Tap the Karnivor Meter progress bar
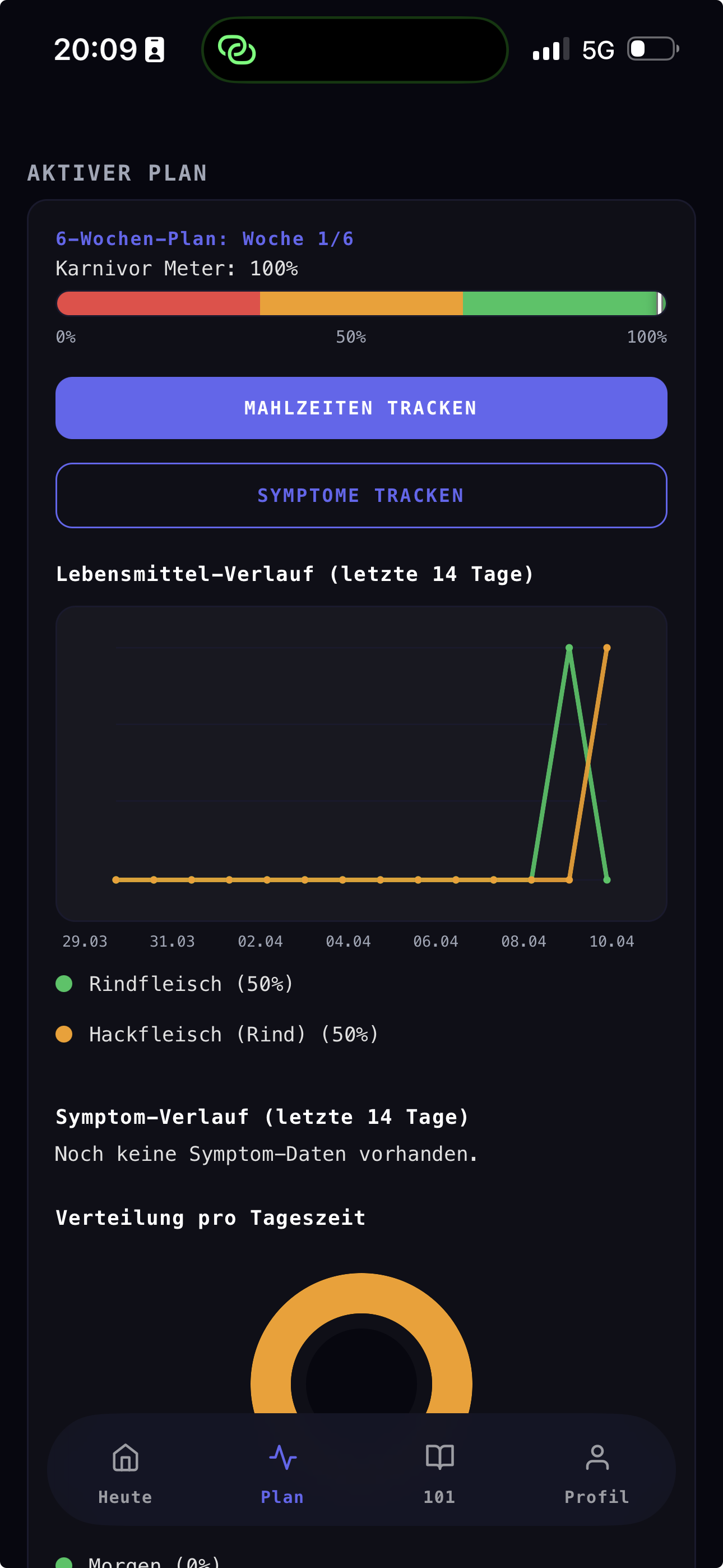This screenshot has width=723, height=1568. [361, 302]
